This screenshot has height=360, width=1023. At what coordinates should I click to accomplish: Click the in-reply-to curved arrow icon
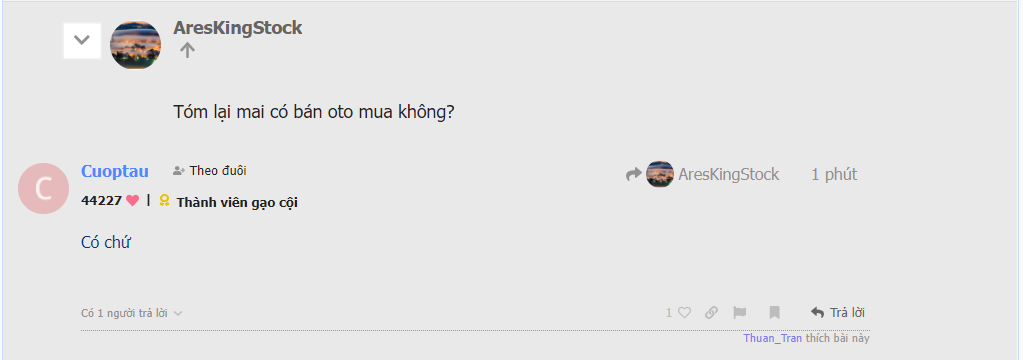(x=634, y=174)
